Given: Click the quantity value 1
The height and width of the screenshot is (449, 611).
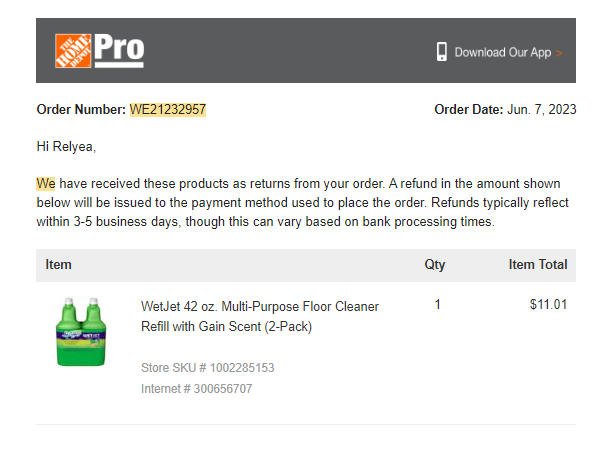Looking at the screenshot, I should [x=438, y=304].
